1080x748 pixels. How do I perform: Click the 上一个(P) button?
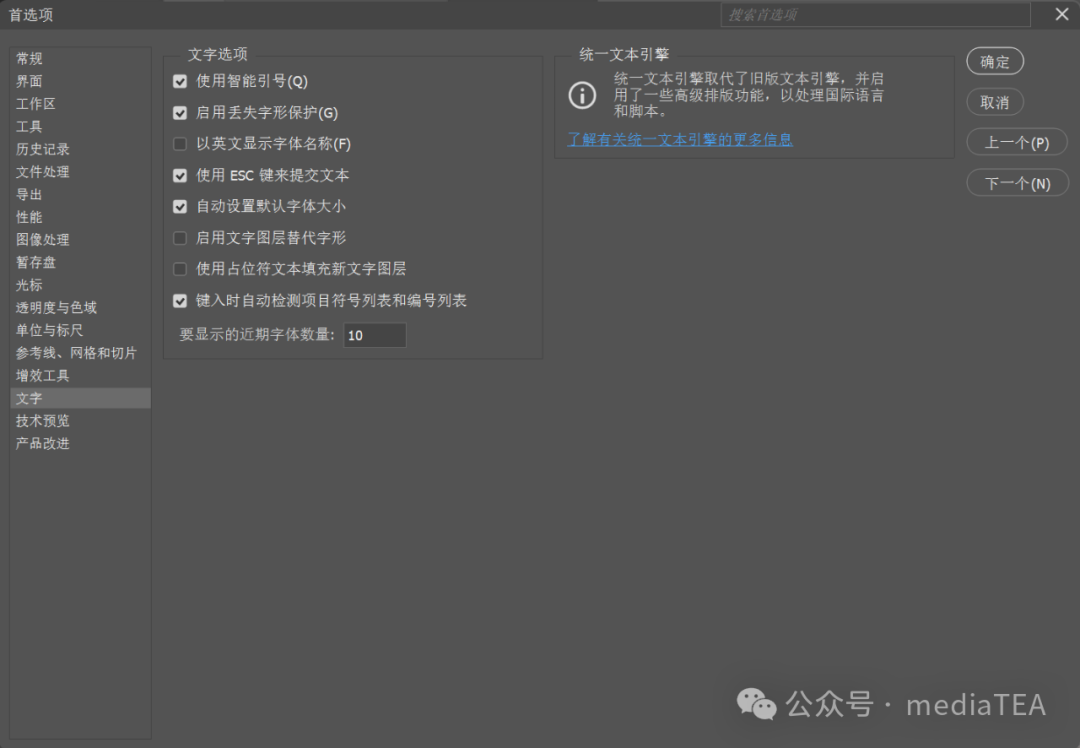[1017, 142]
